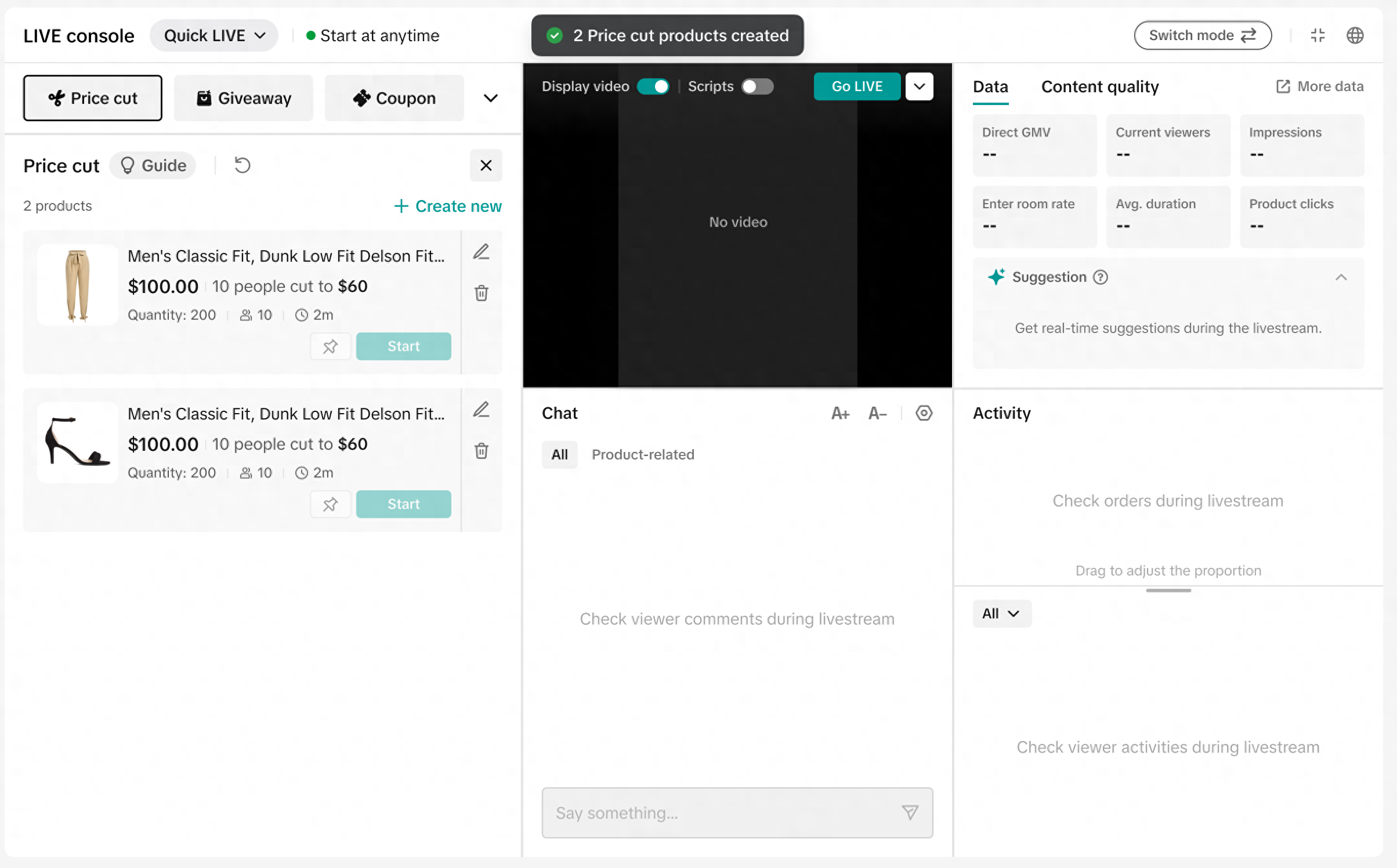Show Product-related chat messages

(x=642, y=454)
